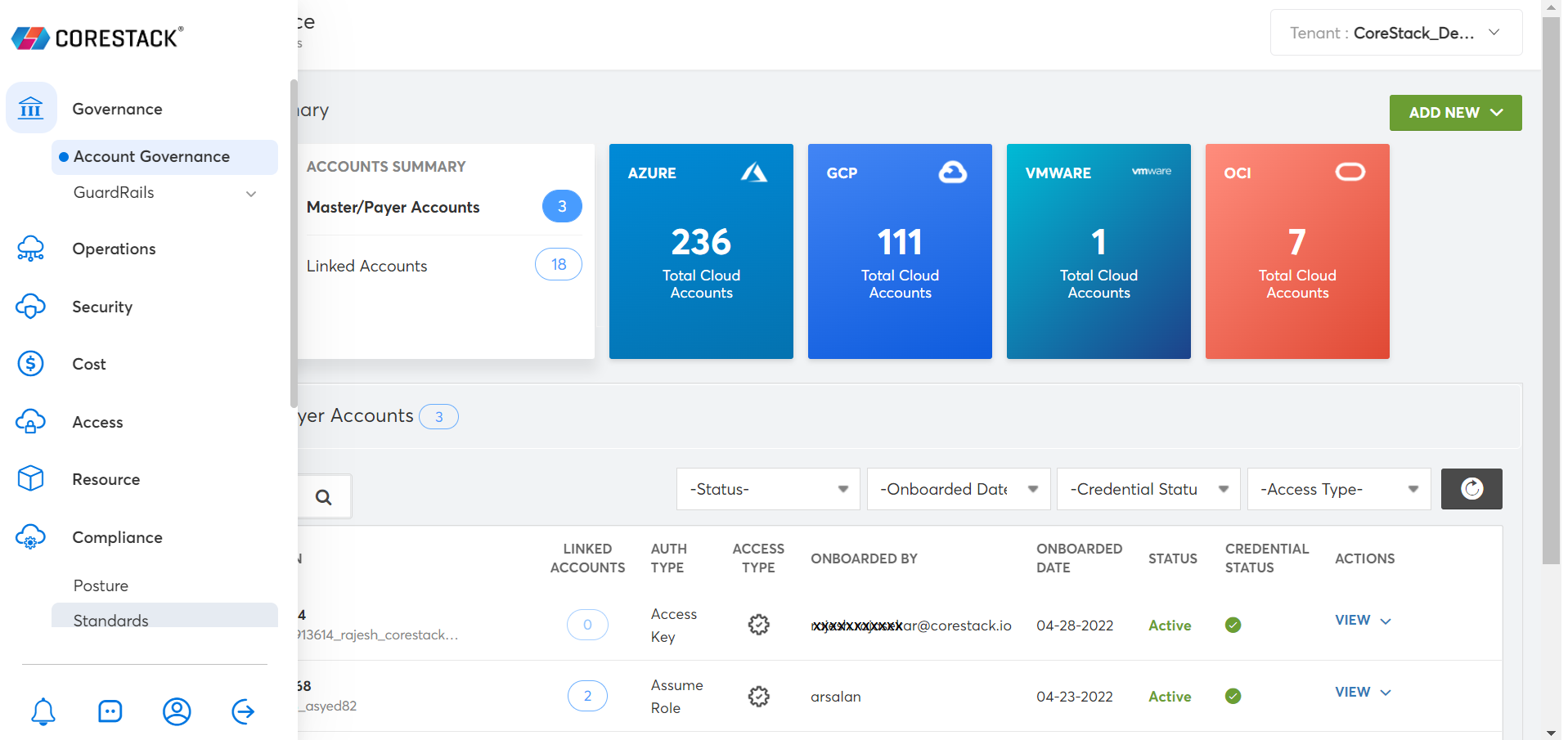Click linked accounts badge showing 2
Viewport: 1568px width, 740px height.
587,696
